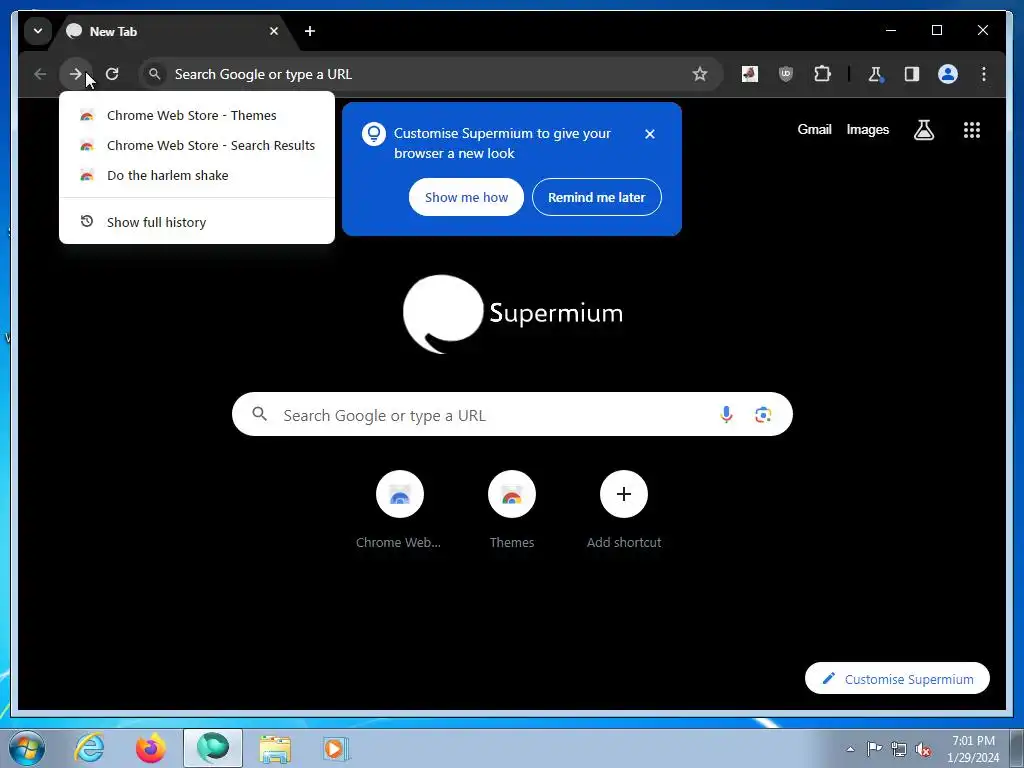Expand the tab search dropdown arrow
The width and height of the screenshot is (1024, 768).
(x=38, y=31)
